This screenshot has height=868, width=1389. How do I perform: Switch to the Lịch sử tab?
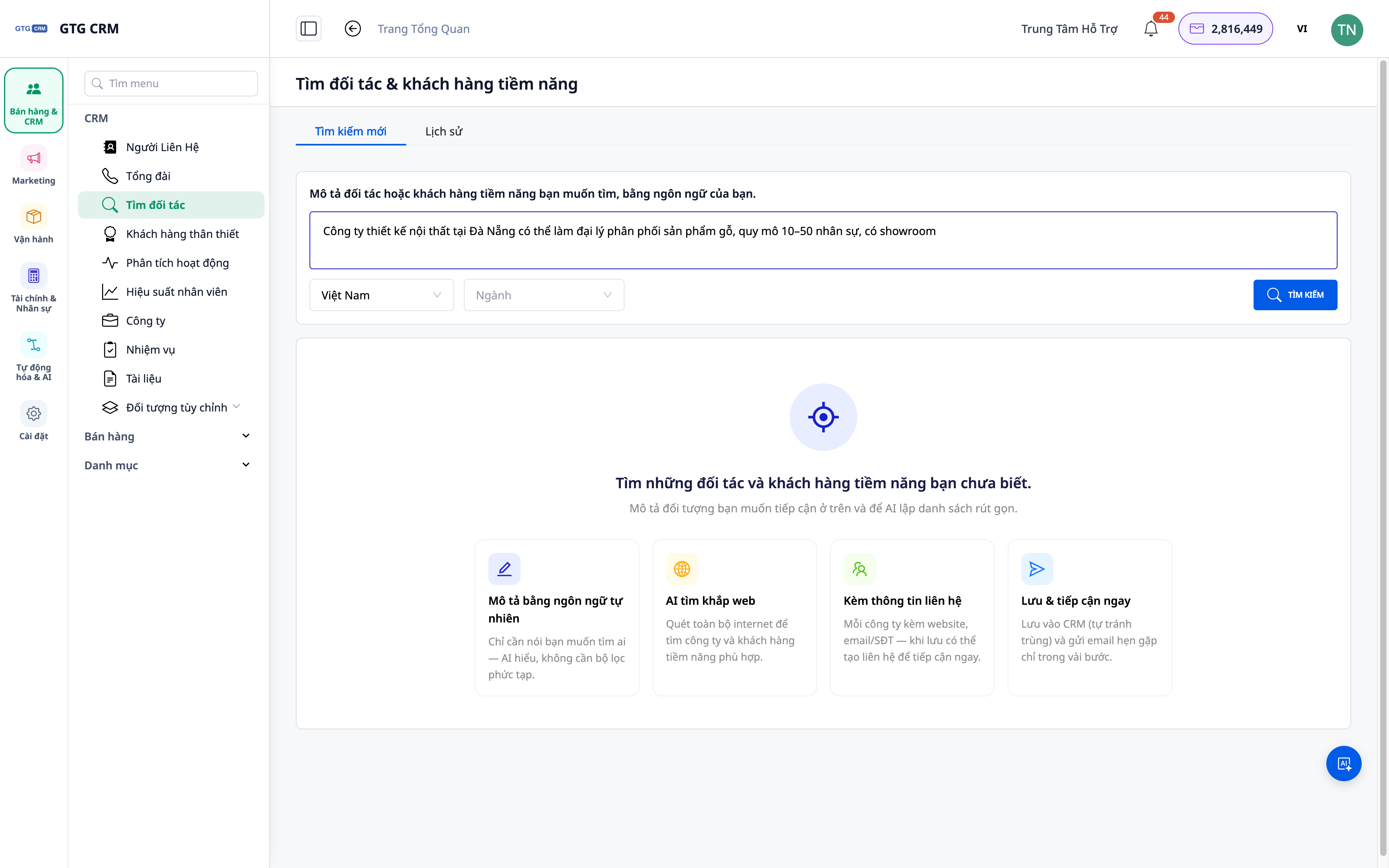coord(444,131)
